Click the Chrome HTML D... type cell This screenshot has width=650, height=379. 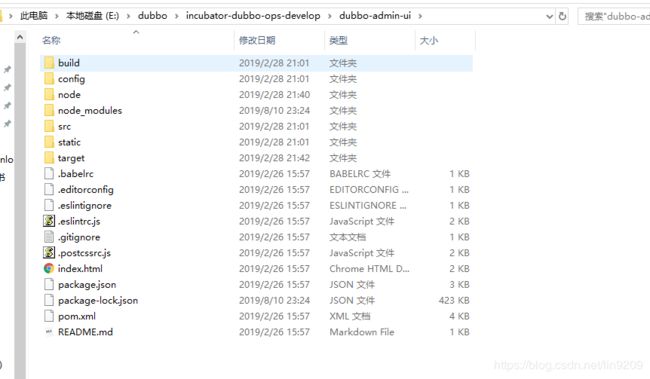[x=369, y=268]
